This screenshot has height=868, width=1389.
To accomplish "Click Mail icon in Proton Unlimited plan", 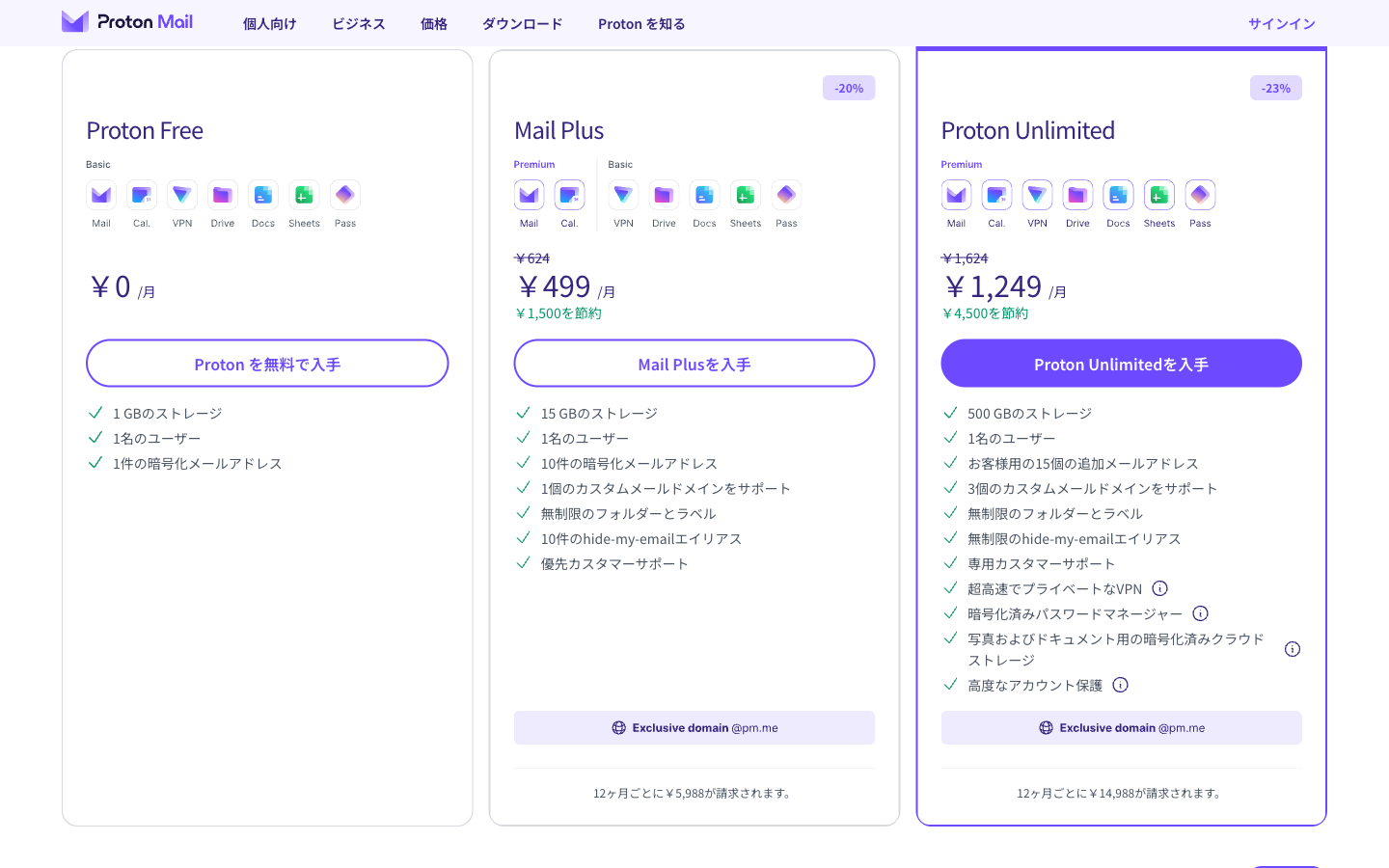I will coord(956,195).
